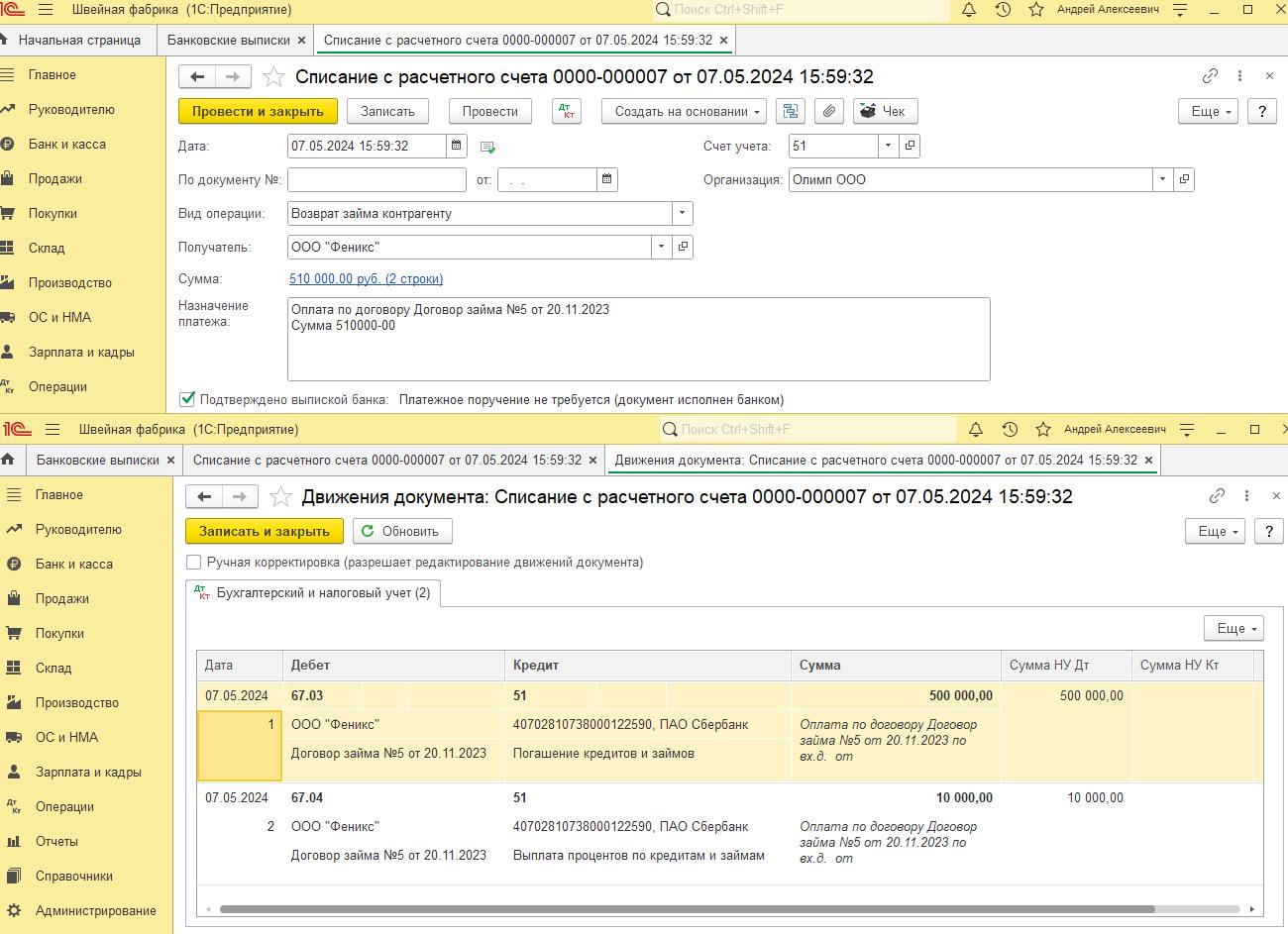Open notifications bell in lower window
Image resolution: width=1288 pixels, height=934 pixels.
point(976,429)
